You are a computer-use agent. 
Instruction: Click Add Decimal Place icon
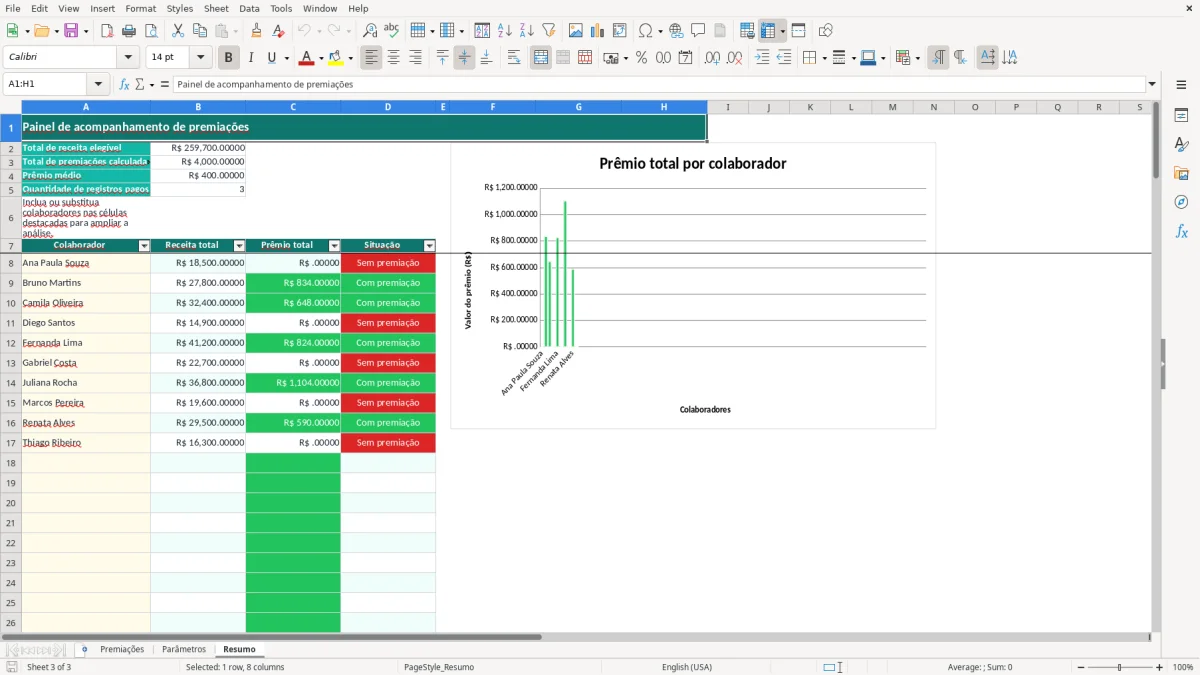(x=713, y=58)
